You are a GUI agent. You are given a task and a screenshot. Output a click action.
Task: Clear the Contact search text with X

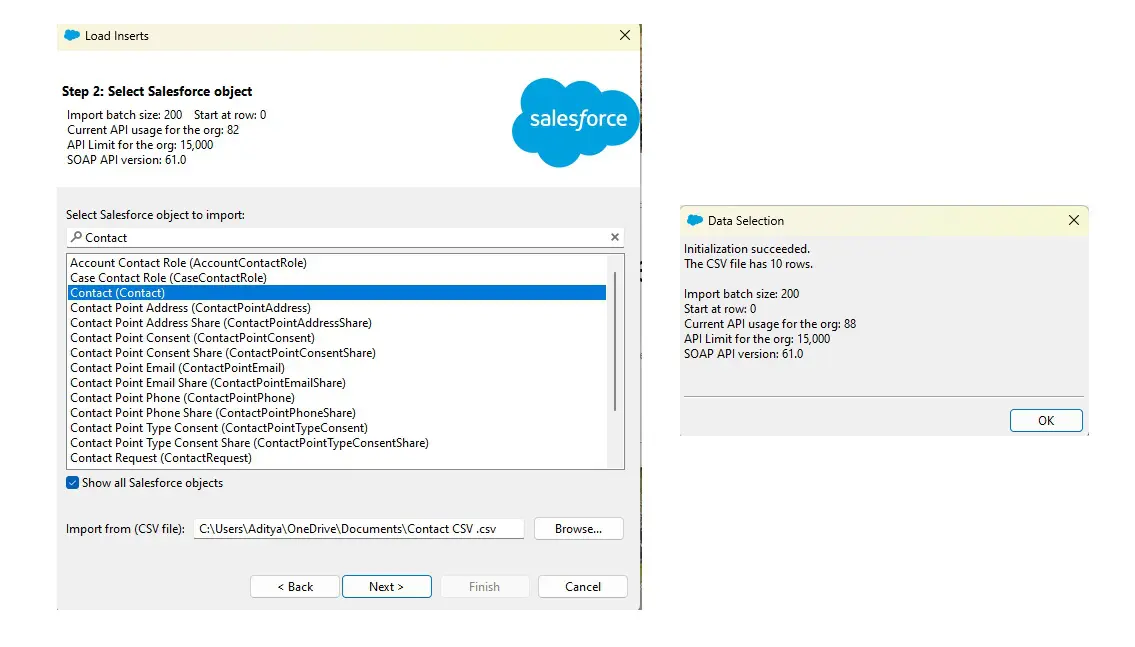[x=615, y=238]
